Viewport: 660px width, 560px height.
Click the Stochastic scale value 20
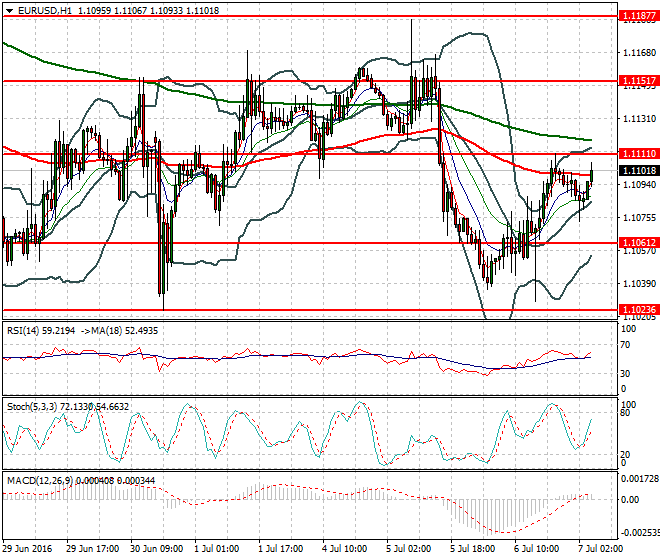coord(626,454)
